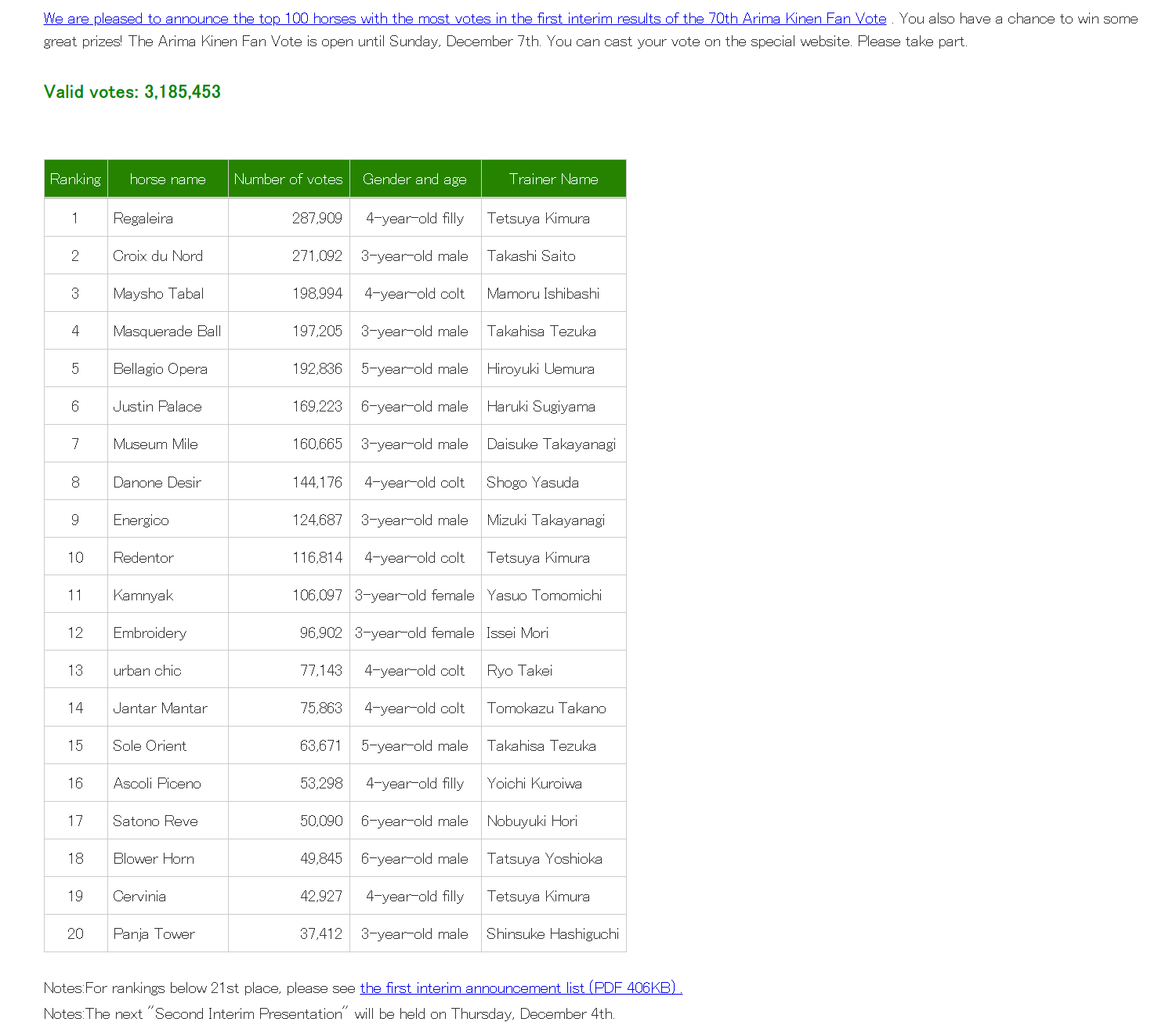Select horse name Cervinia
This screenshot has height=1033, width=1176.
click(x=139, y=896)
